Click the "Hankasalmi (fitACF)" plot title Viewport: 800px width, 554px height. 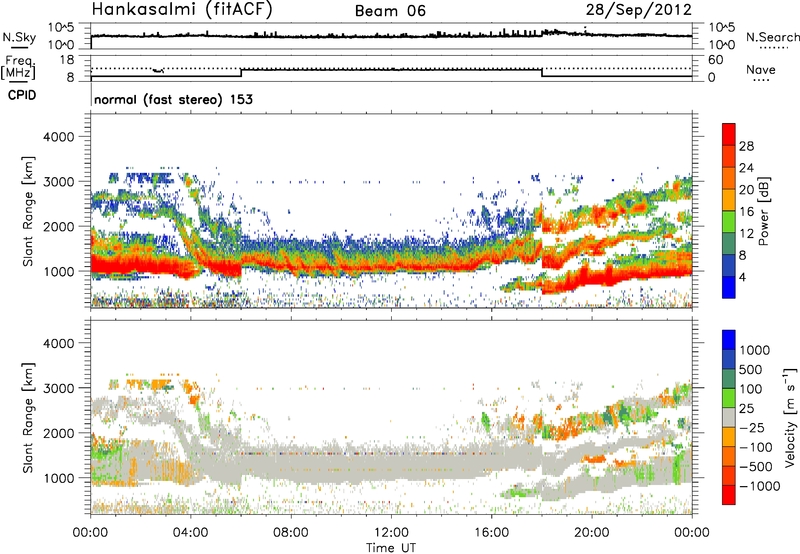point(182,9)
